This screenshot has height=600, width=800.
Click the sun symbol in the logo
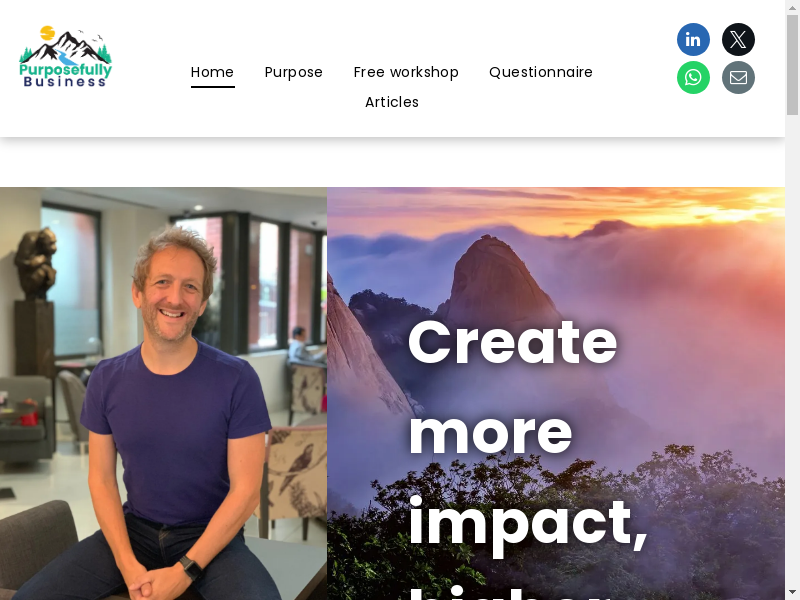point(47,33)
